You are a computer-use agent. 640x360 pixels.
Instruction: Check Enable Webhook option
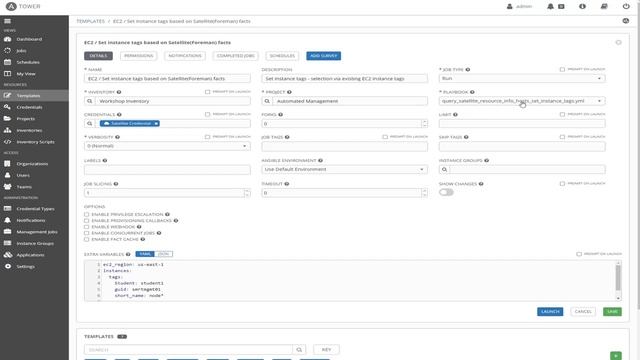(x=87, y=227)
